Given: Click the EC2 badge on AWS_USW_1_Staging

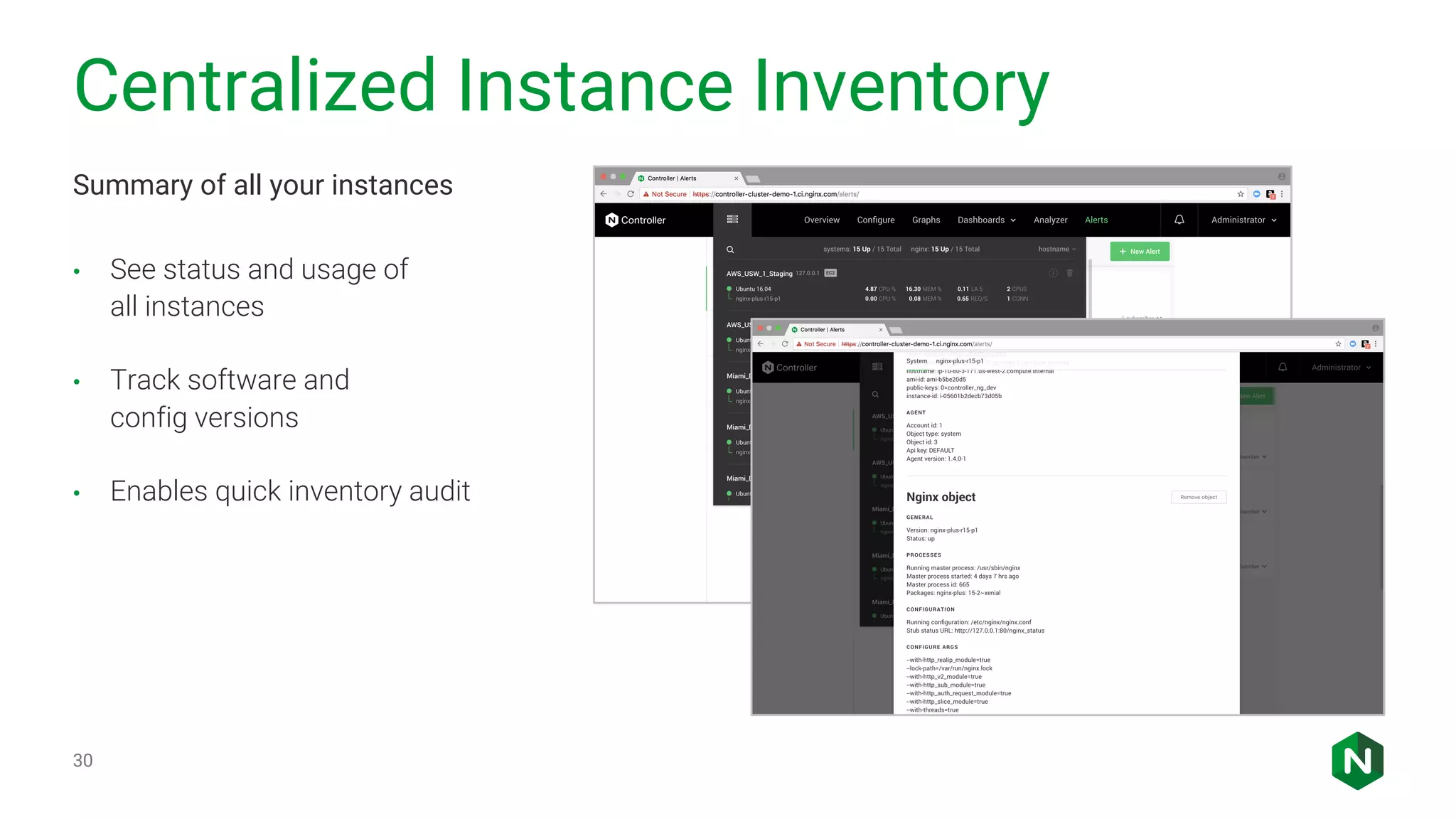Looking at the screenshot, I should tap(830, 273).
